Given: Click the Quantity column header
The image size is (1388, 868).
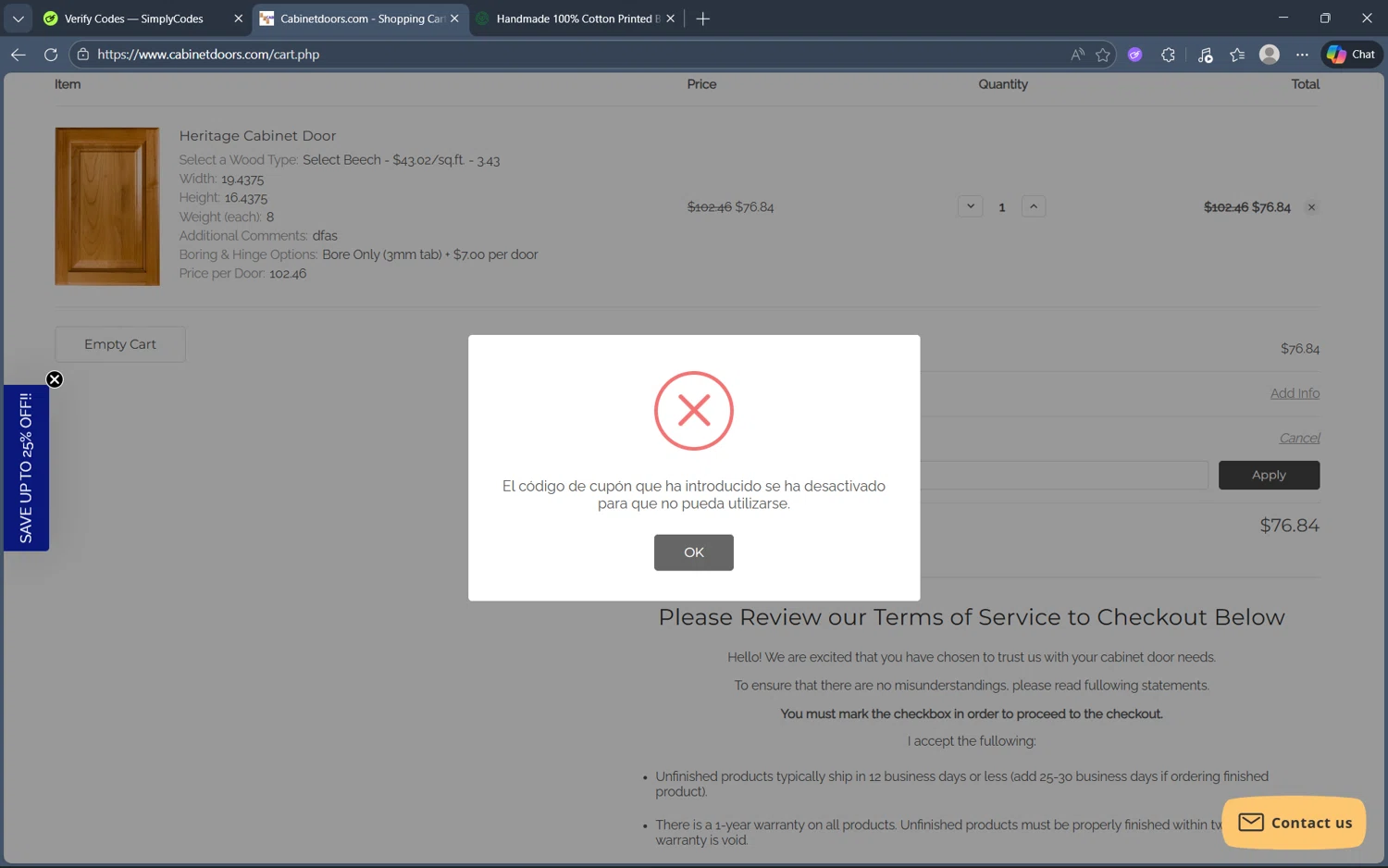Looking at the screenshot, I should tap(1003, 84).
